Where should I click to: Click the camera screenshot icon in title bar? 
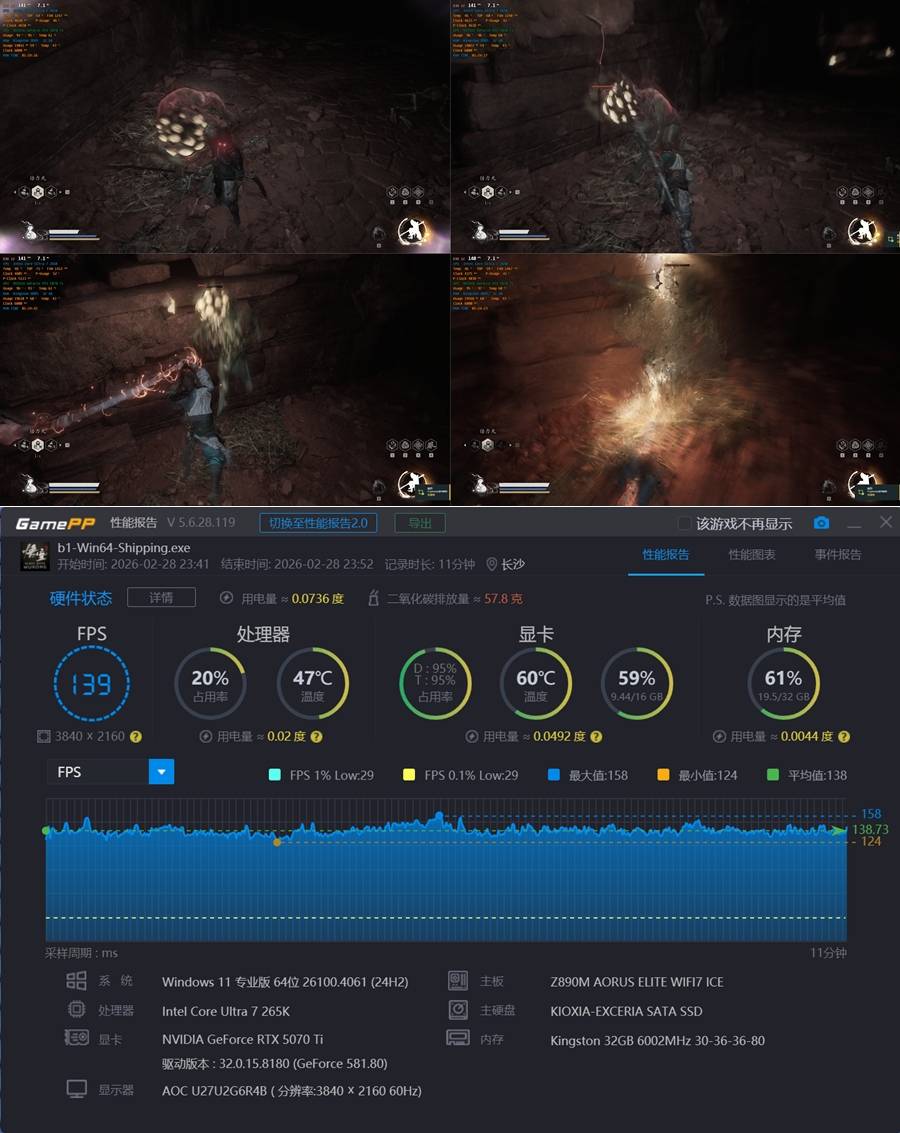(821, 523)
